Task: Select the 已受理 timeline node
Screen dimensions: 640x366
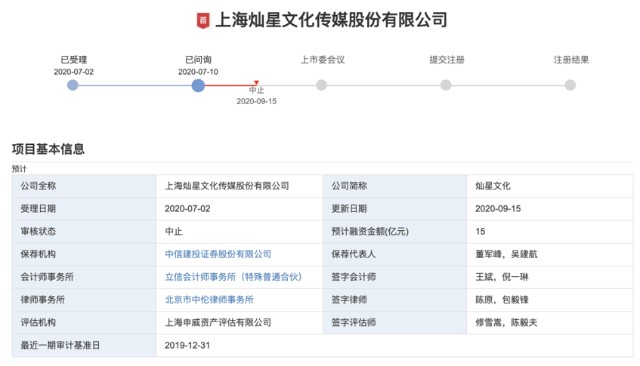Action: click(x=73, y=85)
